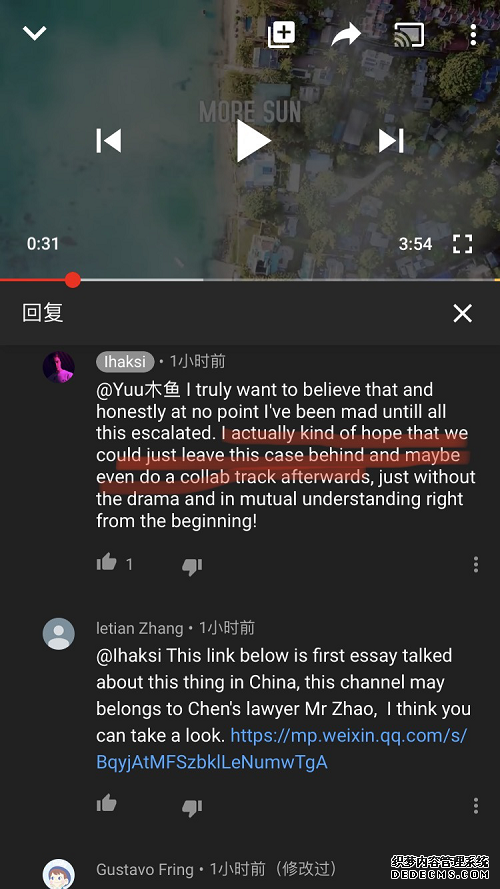Play the paused video
This screenshot has height=889, width=500.
click(x=253, y=141)
